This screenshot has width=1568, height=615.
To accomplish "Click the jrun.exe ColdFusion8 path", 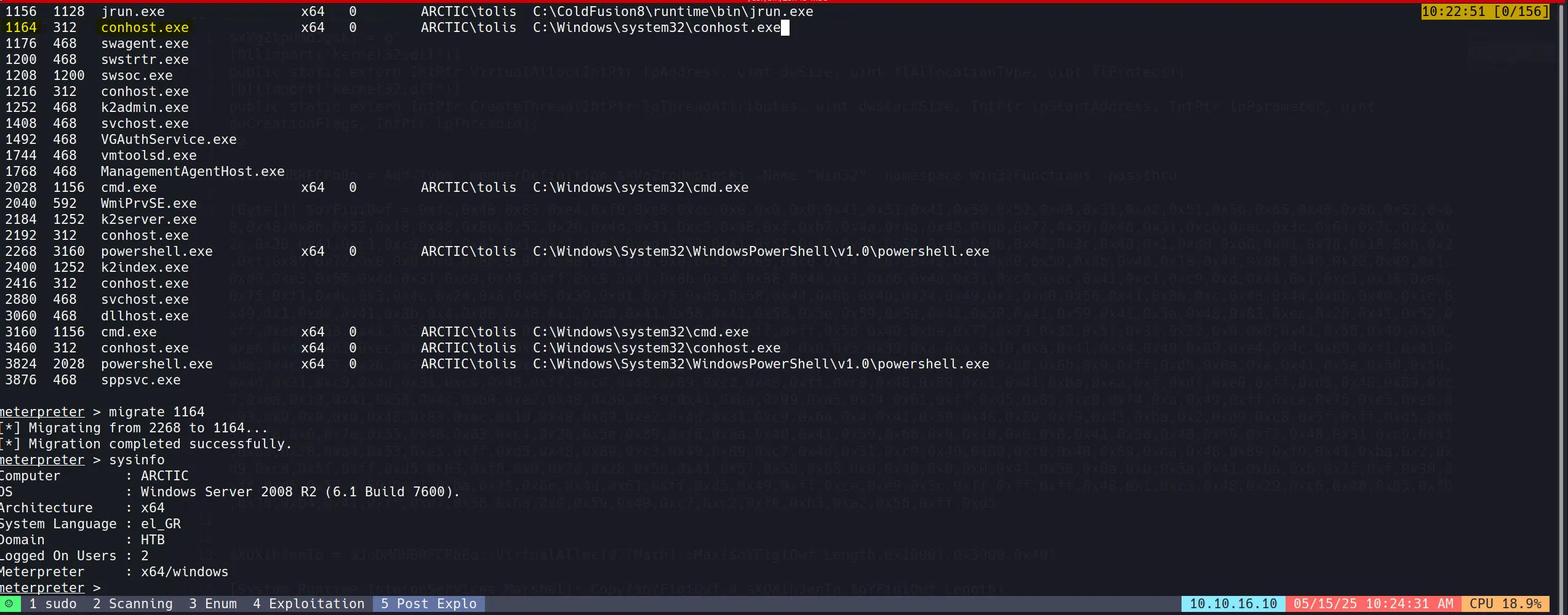I will click(673, 12).
